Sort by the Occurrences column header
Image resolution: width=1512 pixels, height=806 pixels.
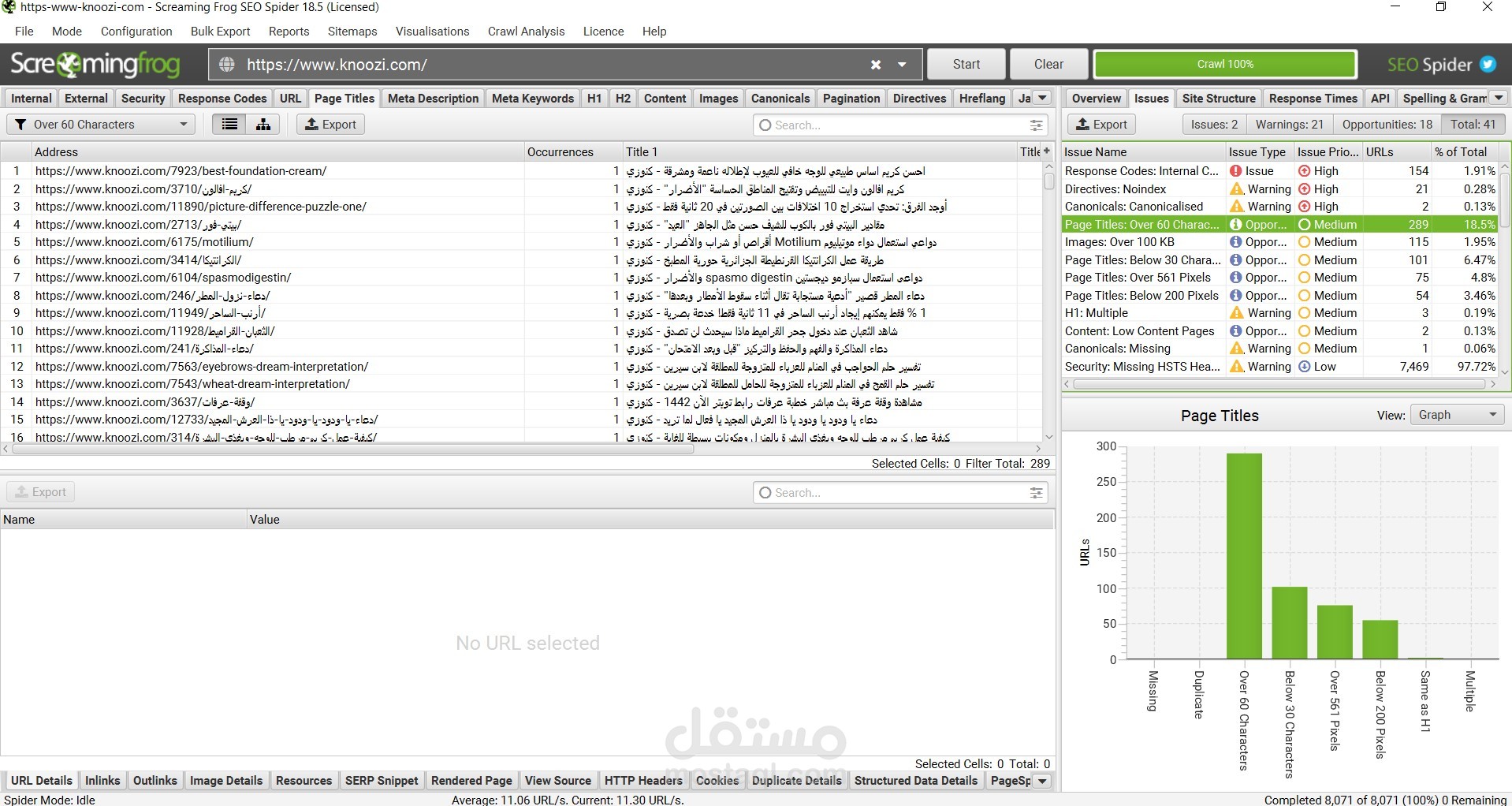[573, 151]
